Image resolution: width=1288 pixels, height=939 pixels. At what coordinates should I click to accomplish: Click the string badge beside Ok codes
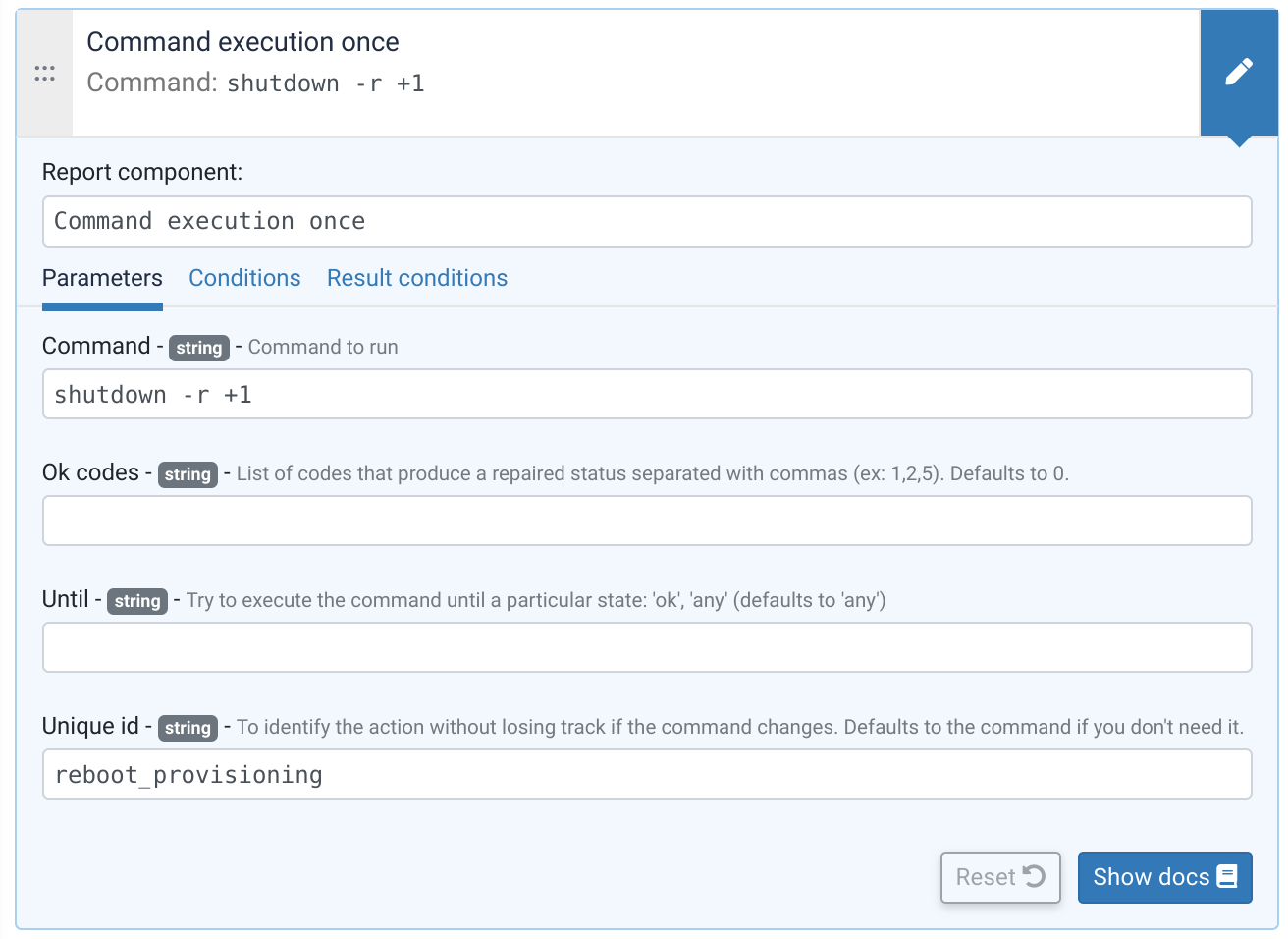click(x=188, y=474)
